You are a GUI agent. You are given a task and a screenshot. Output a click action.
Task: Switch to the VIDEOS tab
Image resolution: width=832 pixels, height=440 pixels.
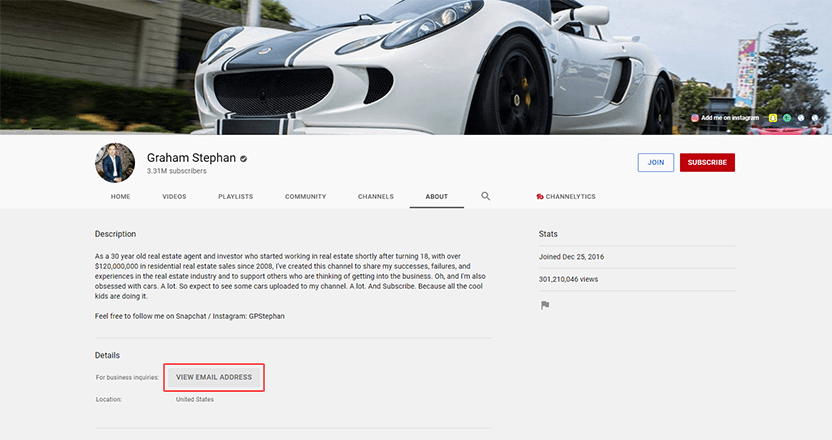click(x=174, y=196)
